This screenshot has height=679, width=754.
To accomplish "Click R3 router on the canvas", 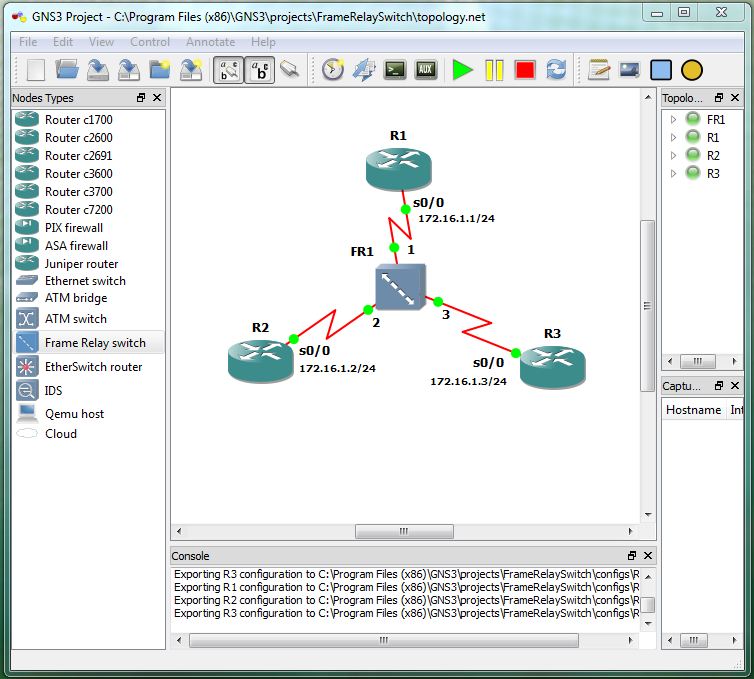I will (553, 366).
